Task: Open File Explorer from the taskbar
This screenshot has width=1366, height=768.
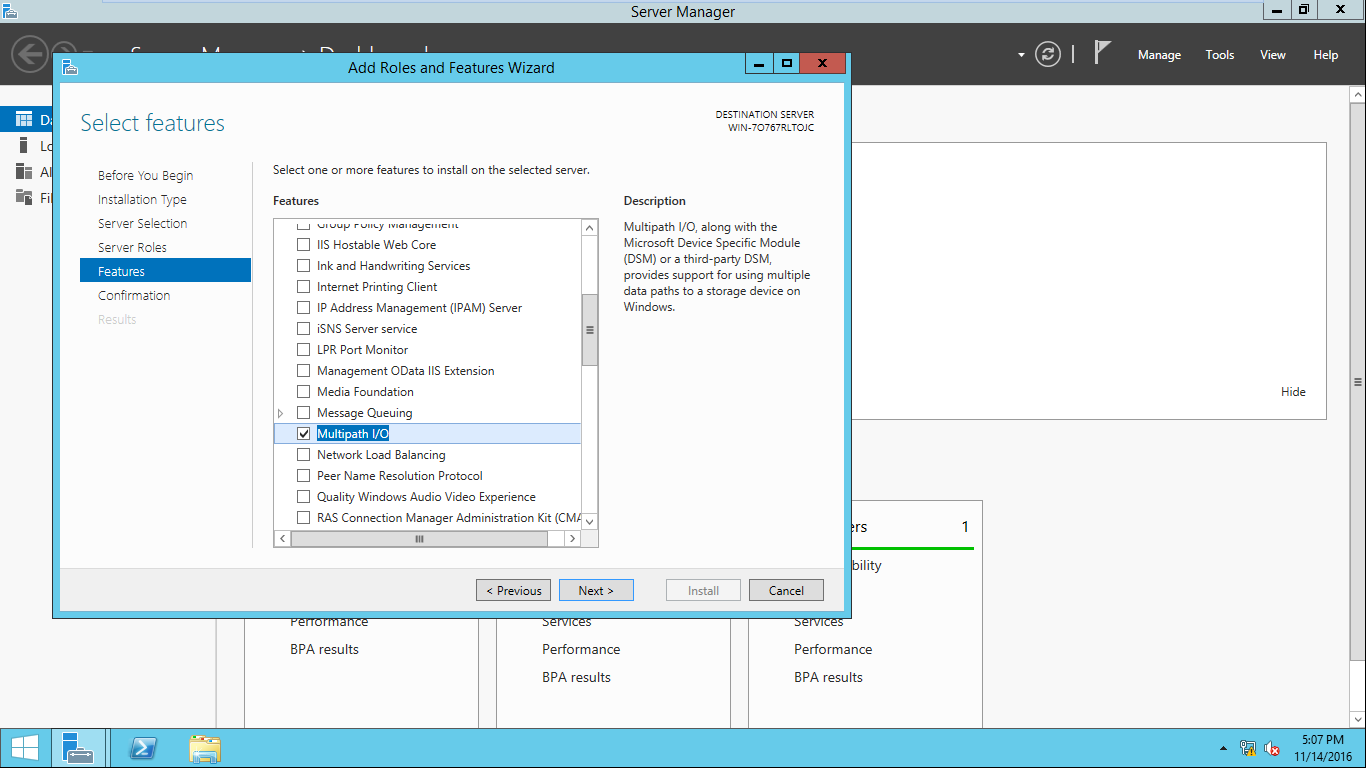Action: point(204,747)
